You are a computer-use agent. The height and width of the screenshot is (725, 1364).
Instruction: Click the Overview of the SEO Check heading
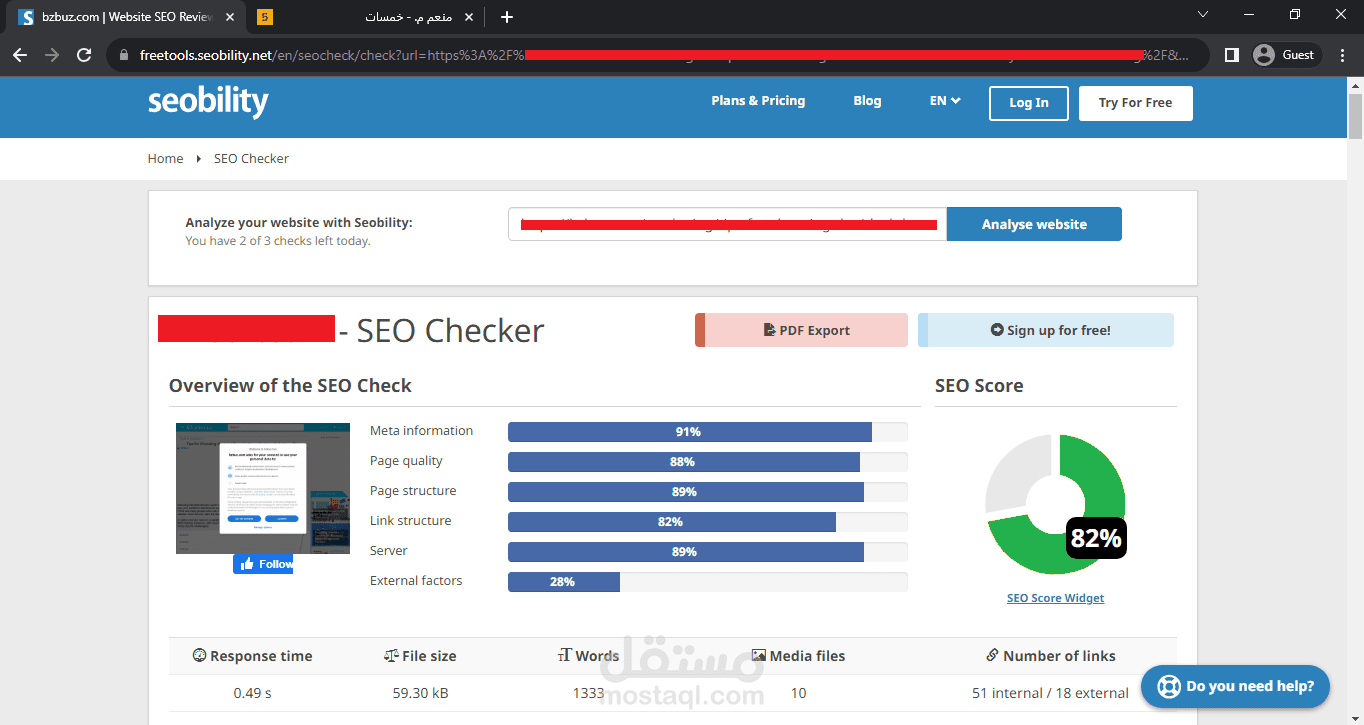point(290,386)
